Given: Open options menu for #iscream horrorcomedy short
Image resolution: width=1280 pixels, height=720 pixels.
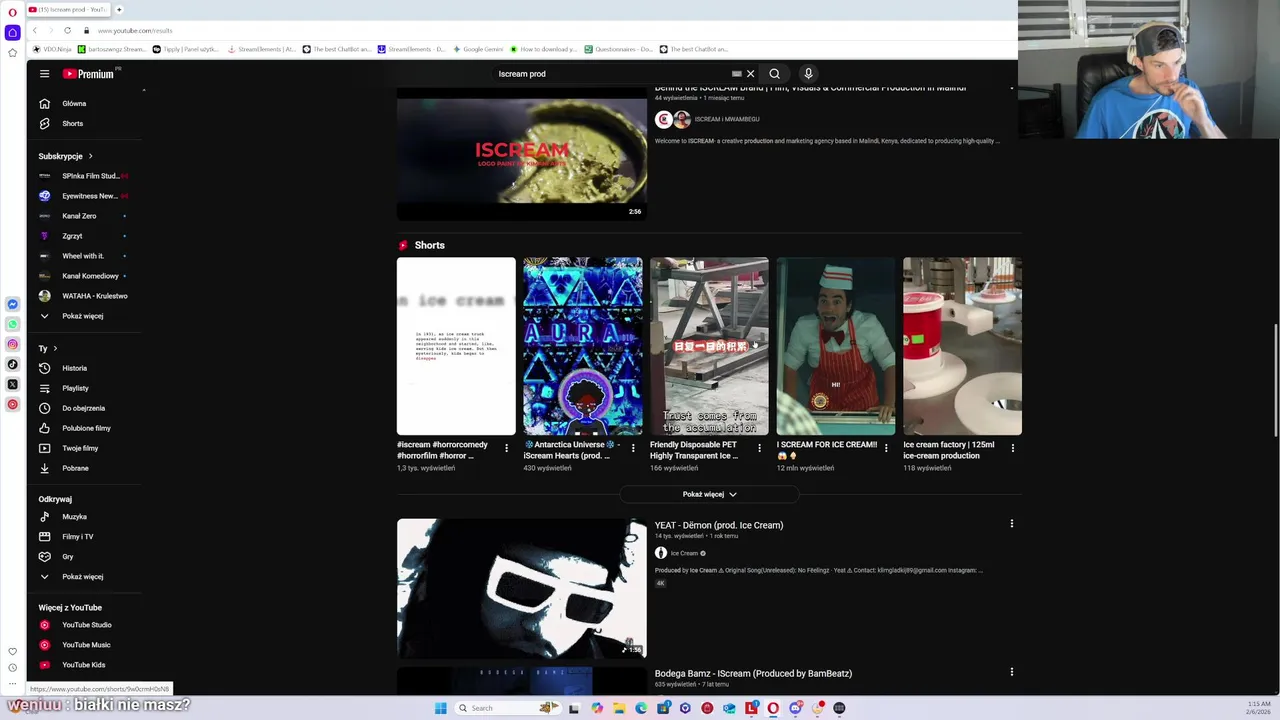Looking at the screenshot, I should click(x=506, y=448).
